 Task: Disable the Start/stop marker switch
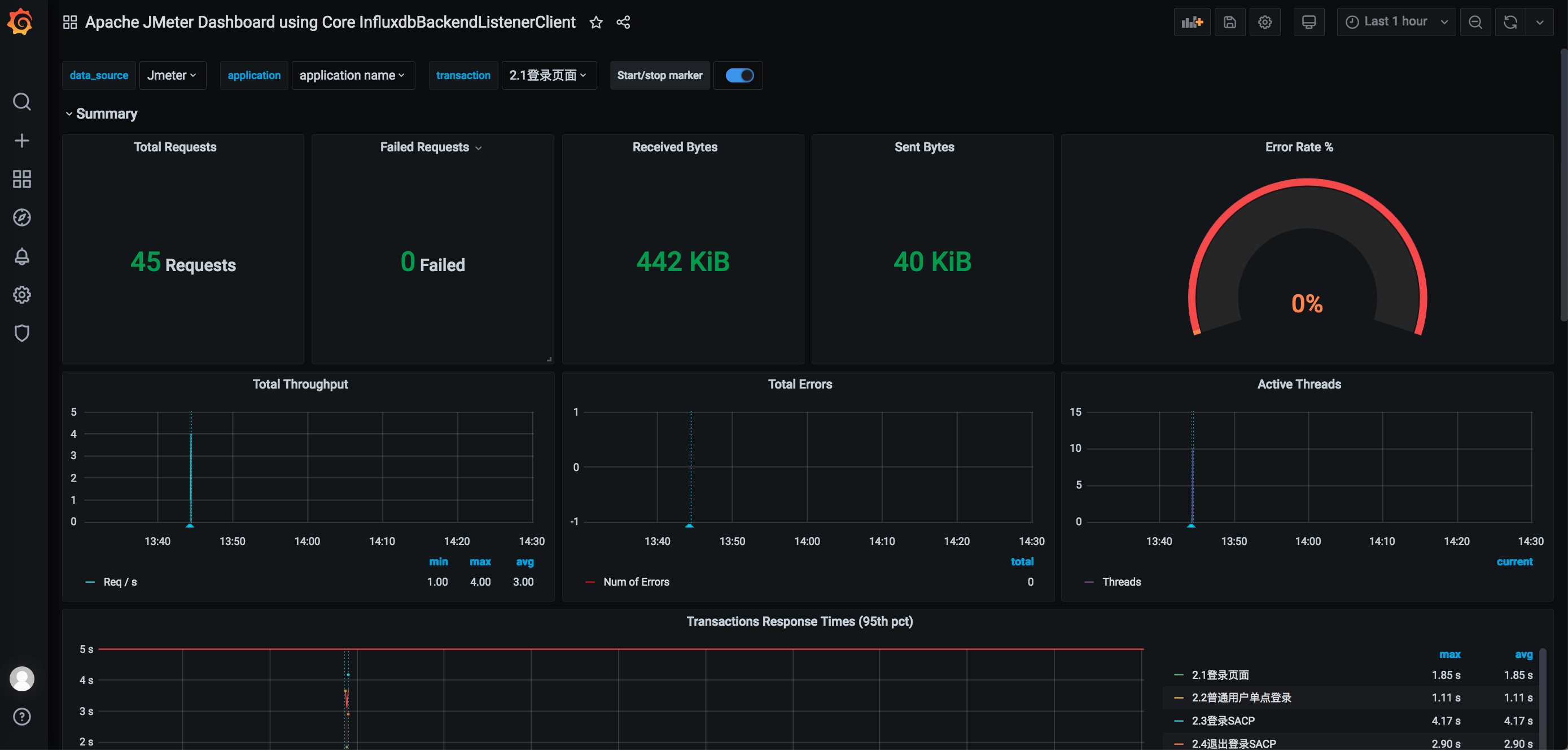739,76
